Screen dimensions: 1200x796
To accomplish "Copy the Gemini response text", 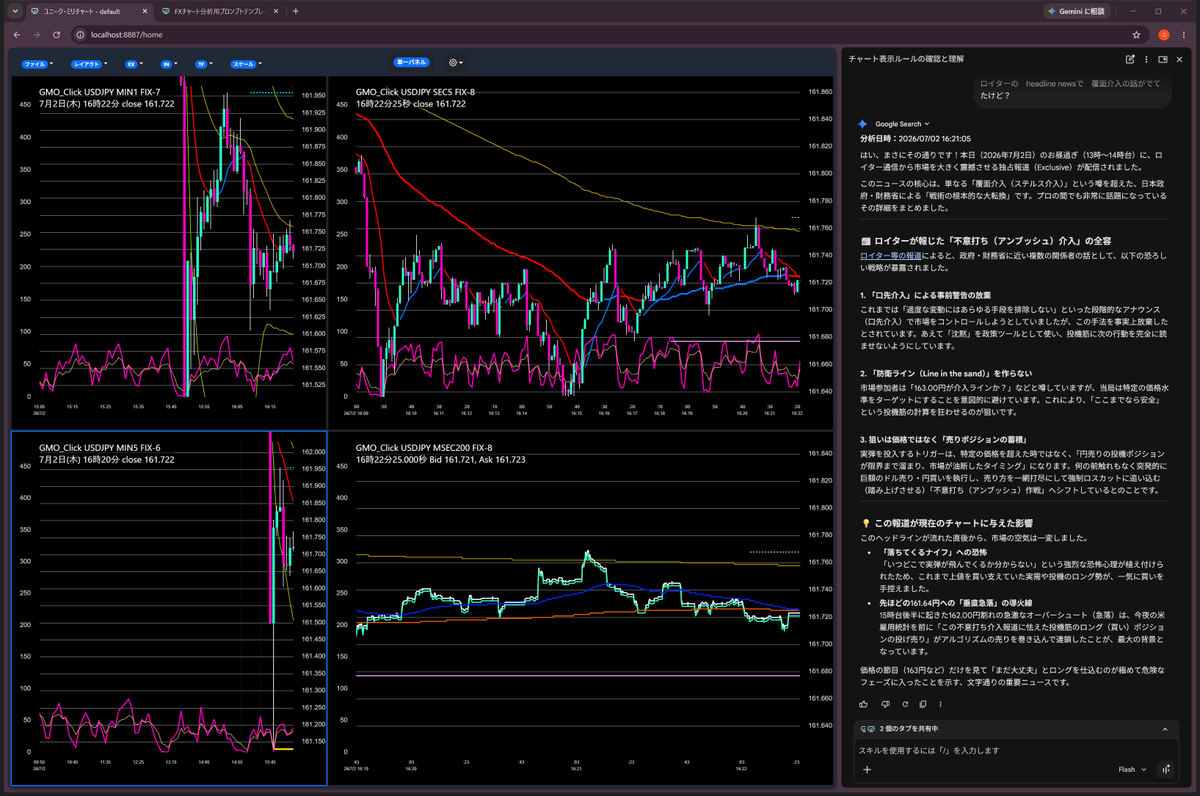I will point(921,704).
